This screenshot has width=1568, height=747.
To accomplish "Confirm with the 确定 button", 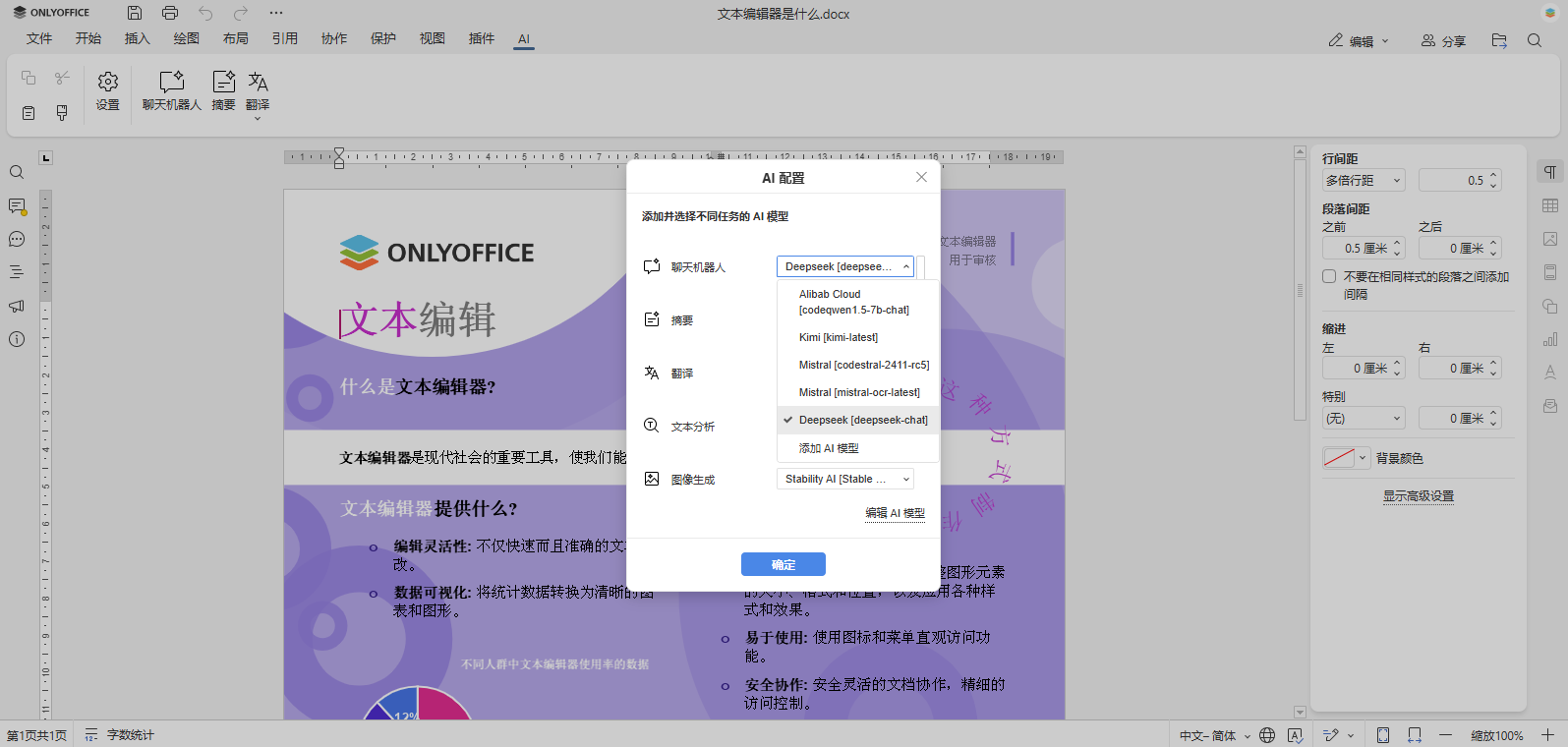I will [784, 564].
